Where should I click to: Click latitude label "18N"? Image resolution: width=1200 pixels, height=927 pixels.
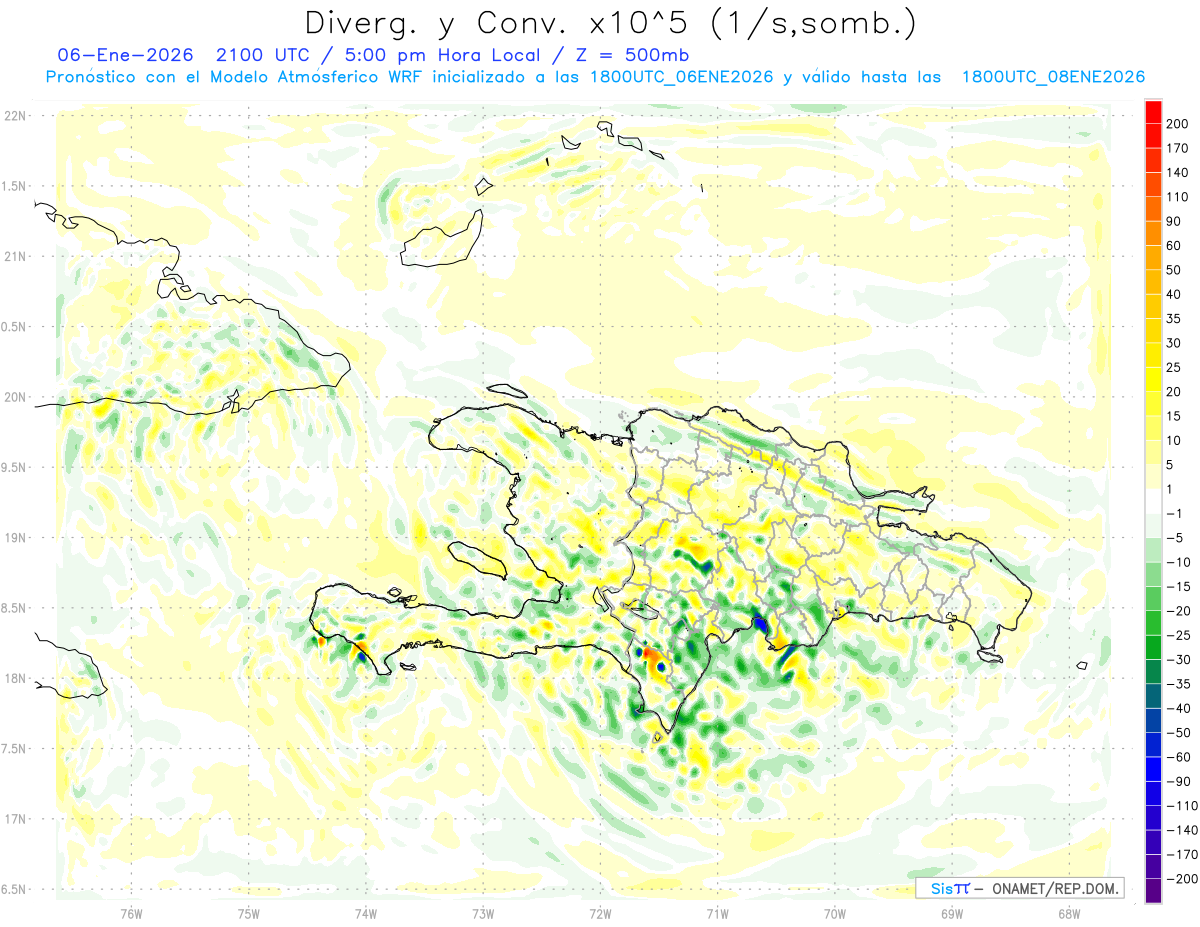14,678
